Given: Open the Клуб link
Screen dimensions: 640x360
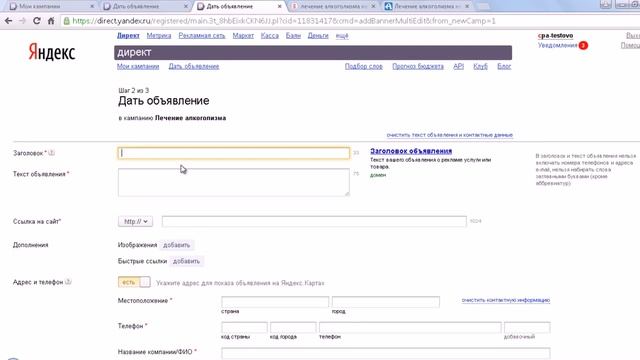Looking at the screenshot, I should (480, 66).
